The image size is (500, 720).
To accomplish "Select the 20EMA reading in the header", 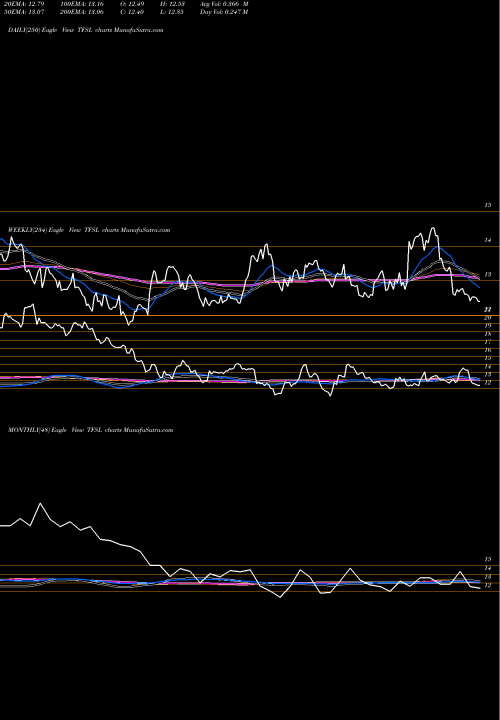I will (24, 4).
